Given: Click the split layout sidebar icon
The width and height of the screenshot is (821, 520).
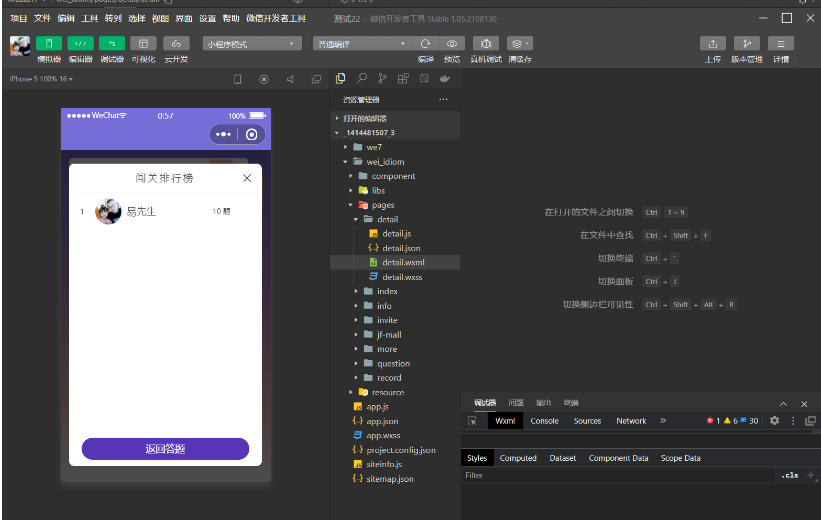Looking at the screenshot, I should (424, 79).
